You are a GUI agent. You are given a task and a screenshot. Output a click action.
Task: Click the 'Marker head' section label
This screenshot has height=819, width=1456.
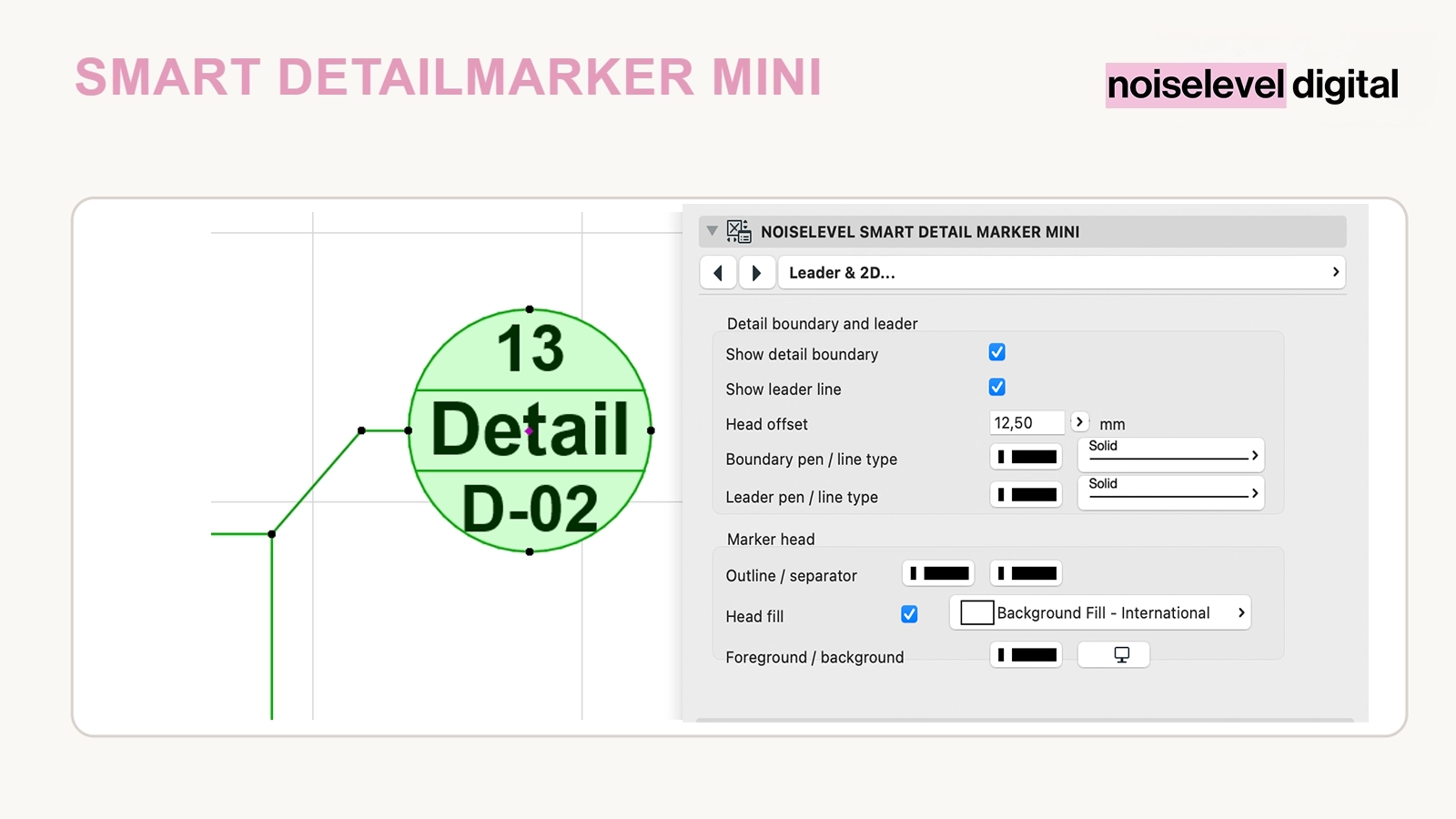771,540
